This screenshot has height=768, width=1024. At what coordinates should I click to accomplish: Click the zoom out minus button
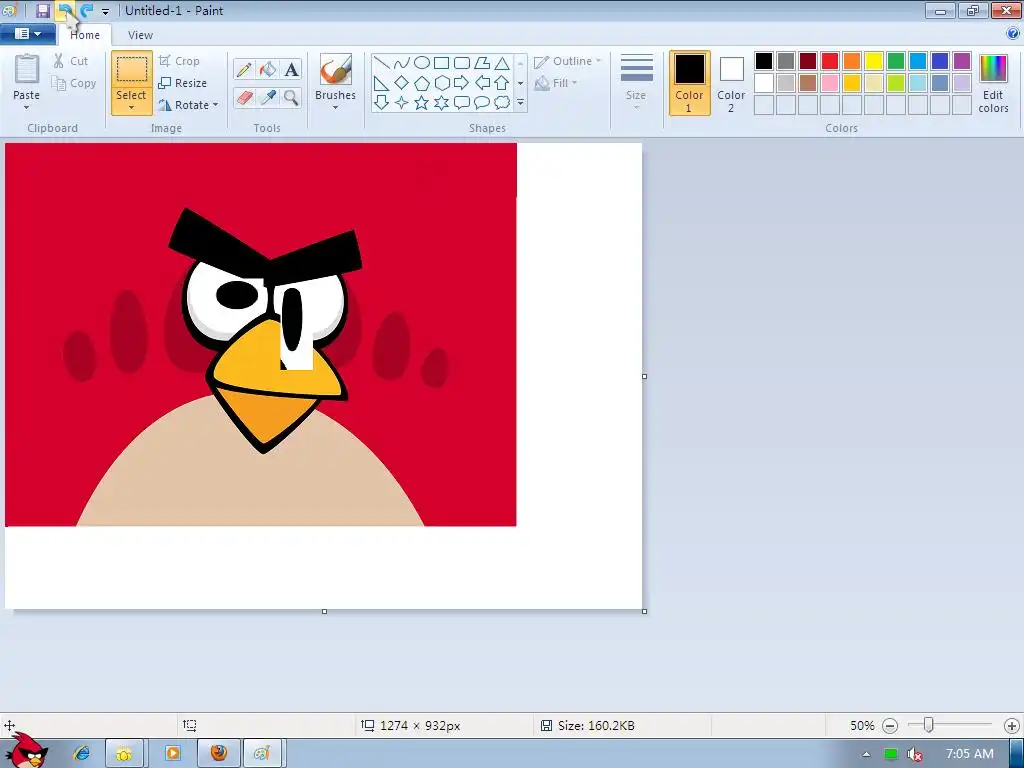(x=890, y=726)
